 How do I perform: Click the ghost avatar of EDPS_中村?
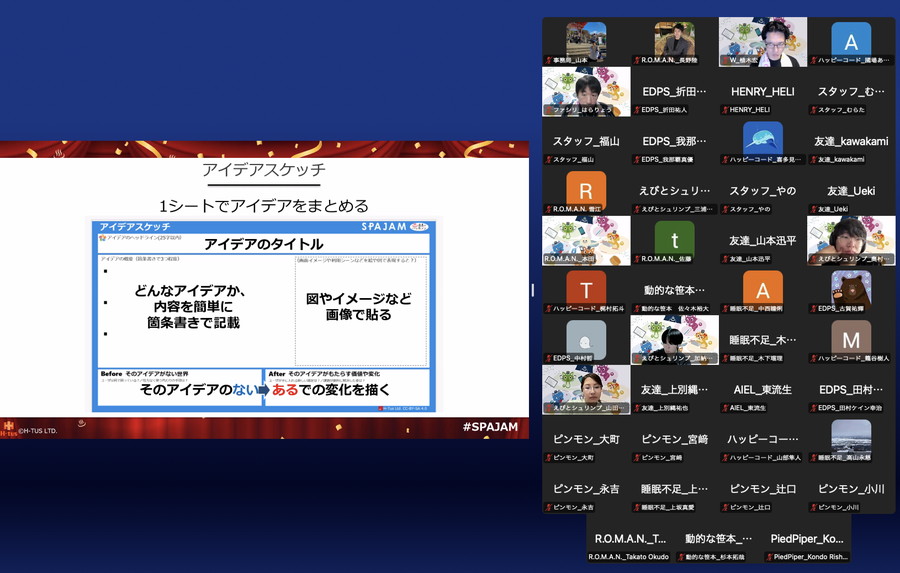[586, 337]
